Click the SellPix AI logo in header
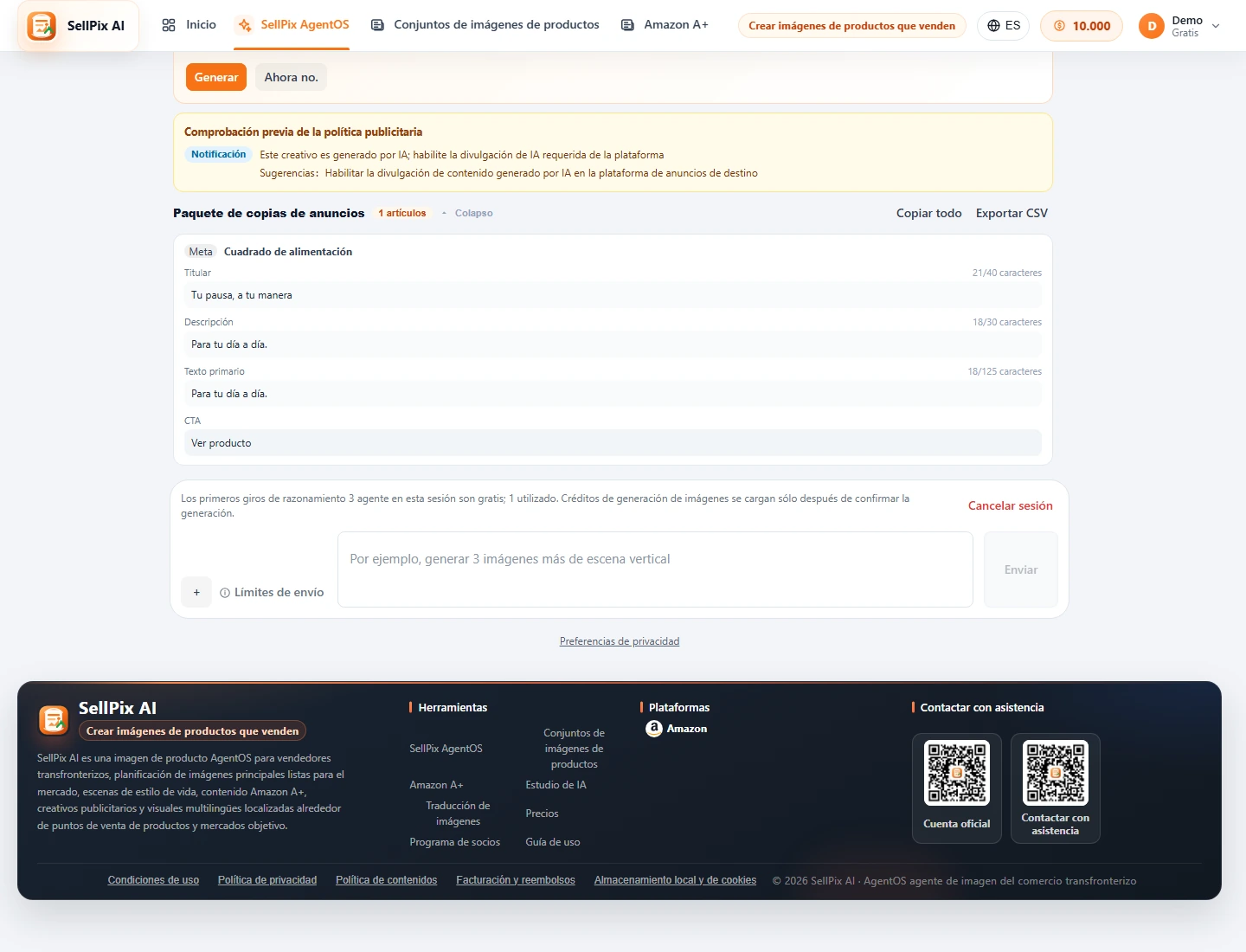 [x=78, y=26]
